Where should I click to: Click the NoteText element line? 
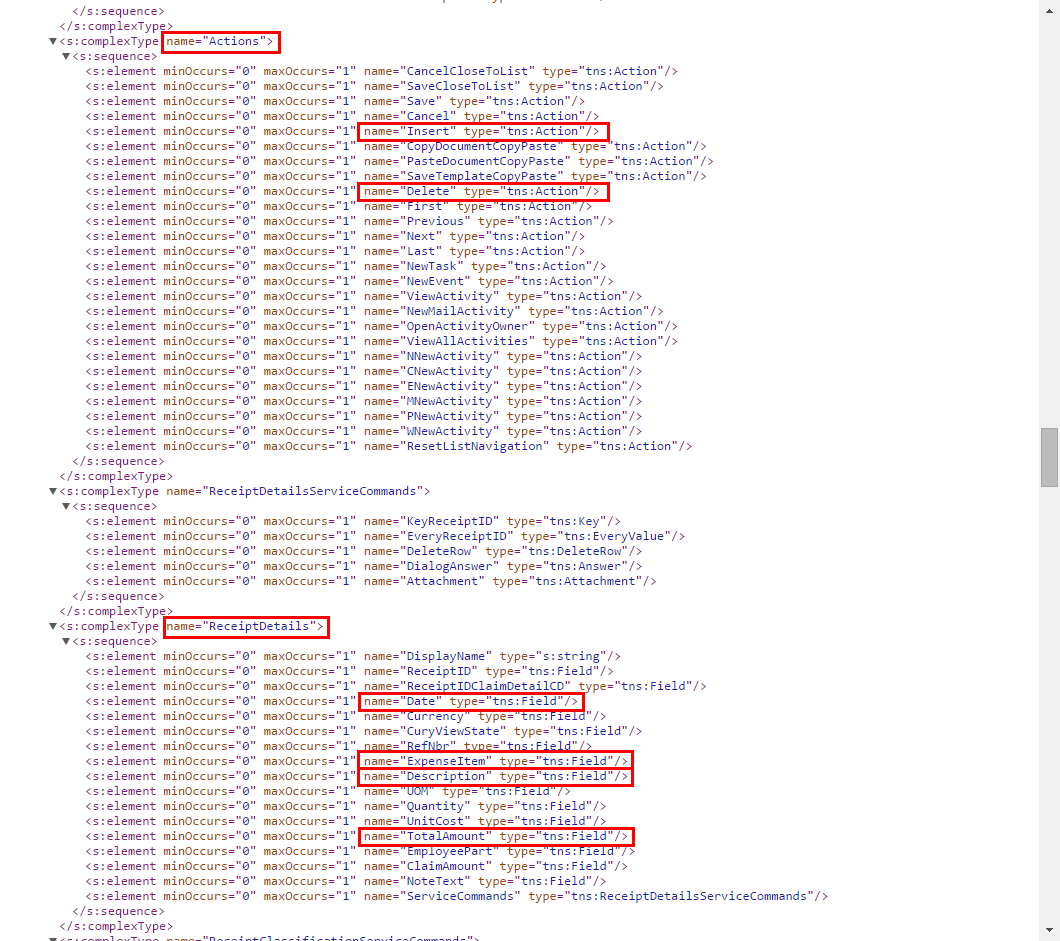click(346, 882)
